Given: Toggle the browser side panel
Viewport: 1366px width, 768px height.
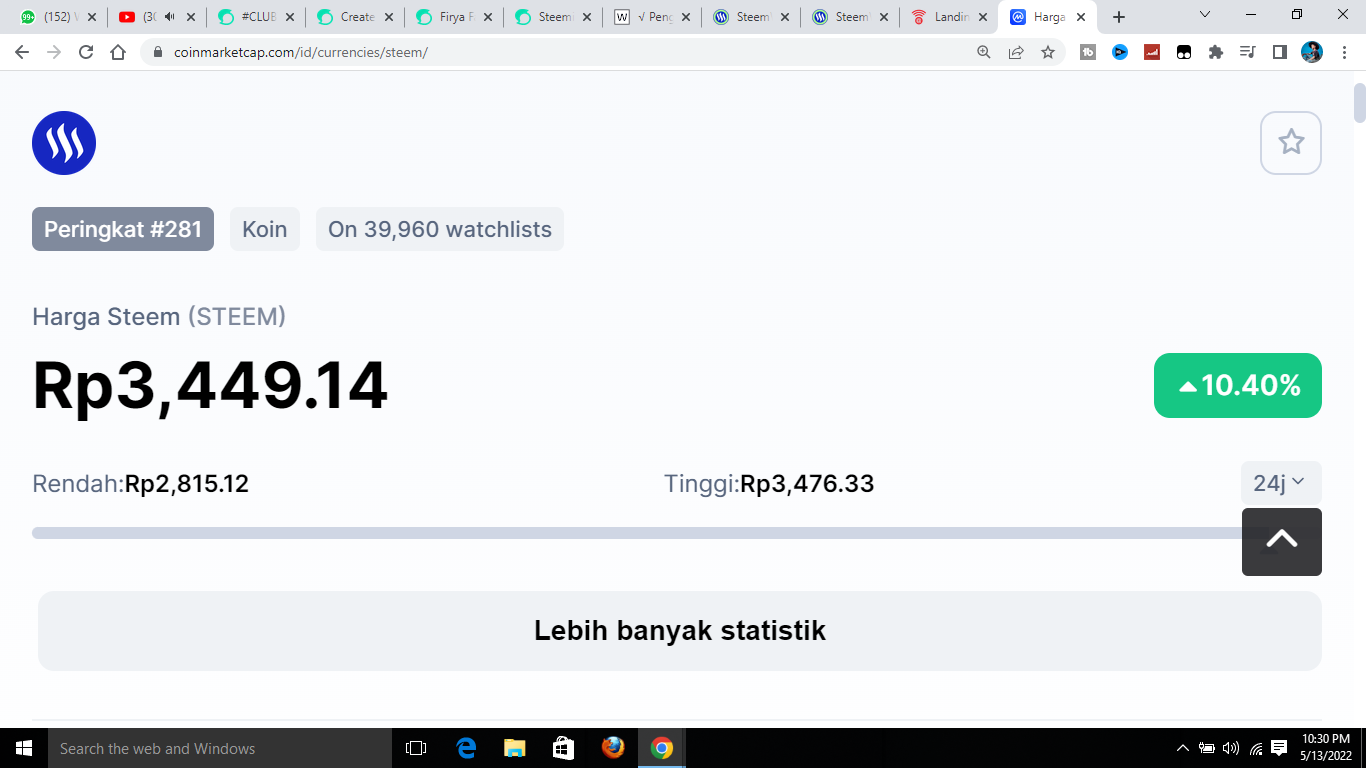Looking at the screenshot, I should click(x=1280, y=52).
